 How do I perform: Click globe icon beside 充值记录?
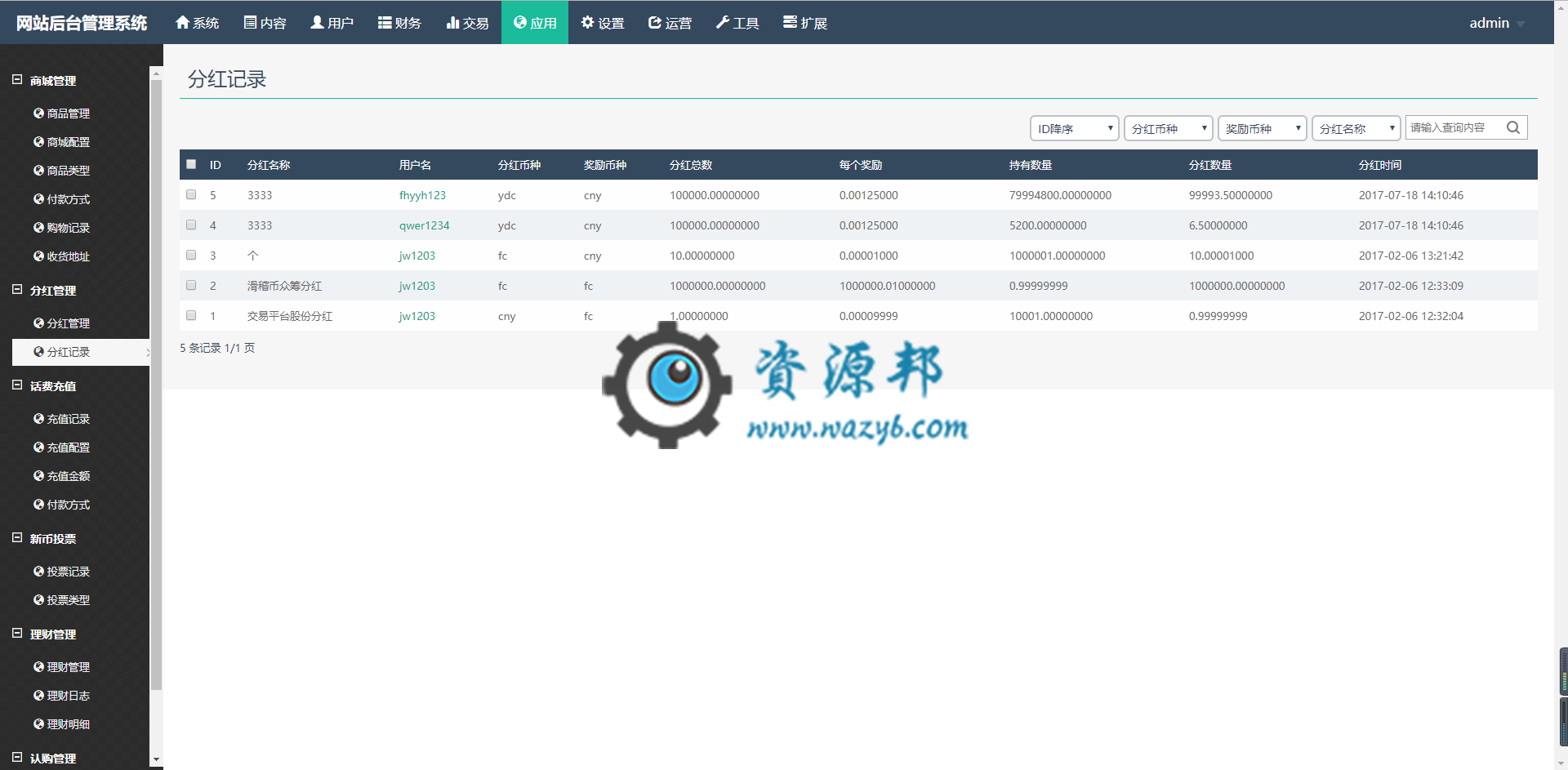coord(38,418)
